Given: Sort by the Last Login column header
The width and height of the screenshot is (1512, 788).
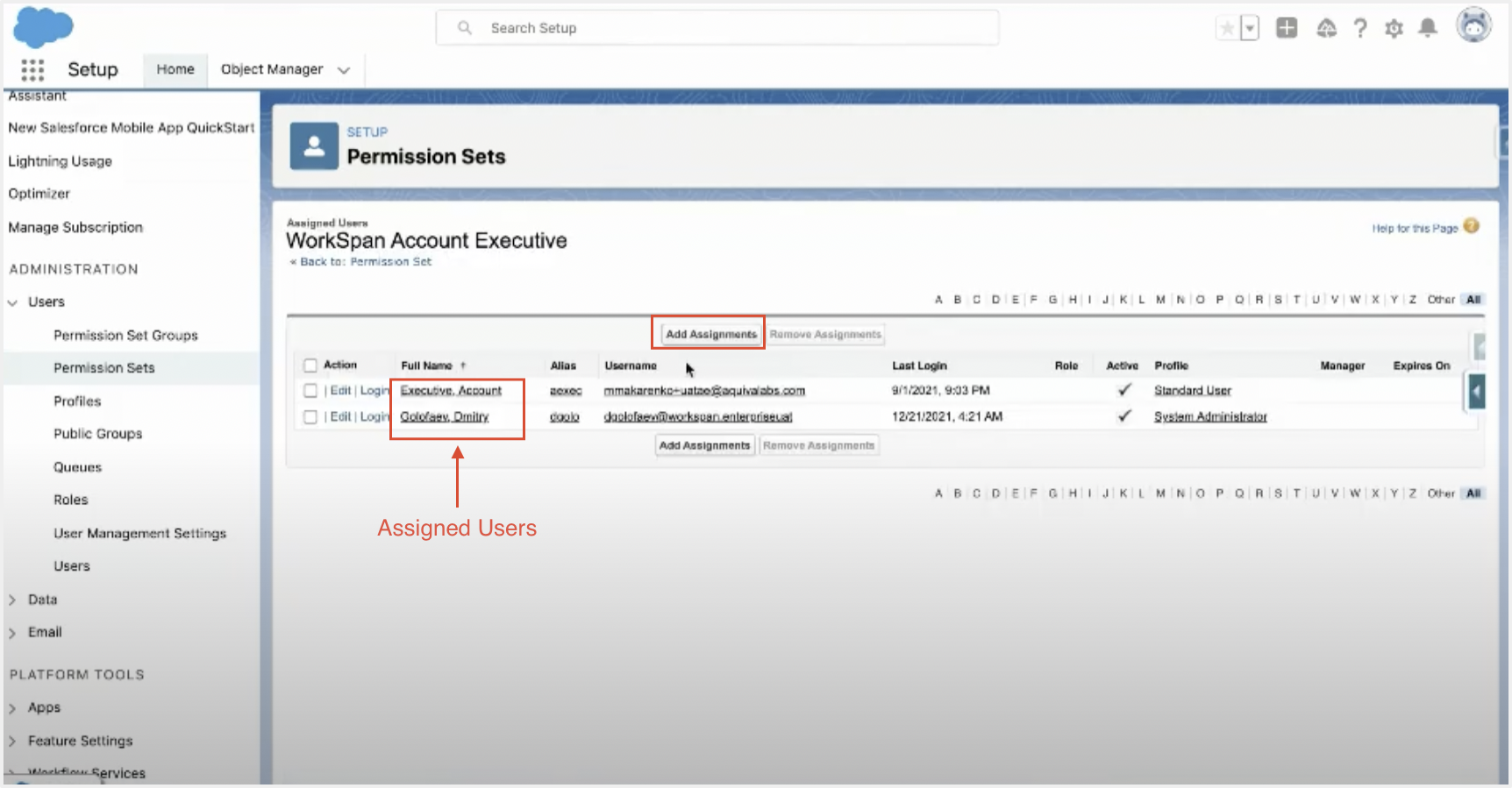Looking at the screenshot, I should (x=919, y=366).
